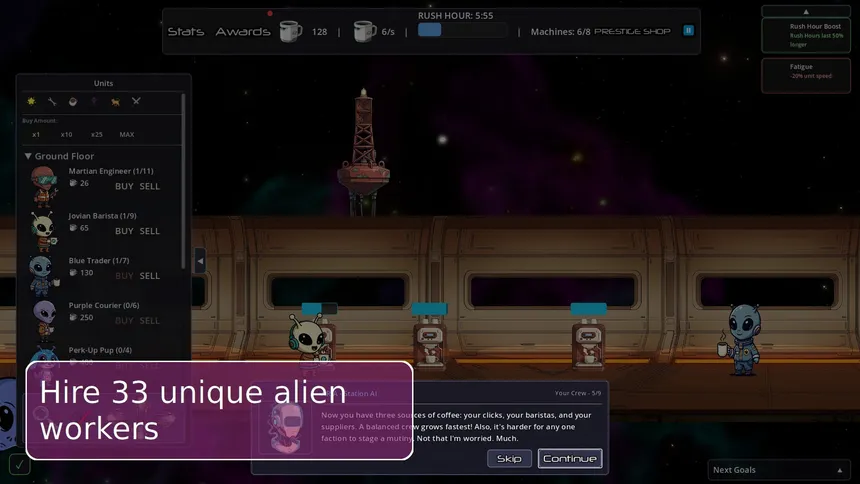The height and width of the screenshot is (484, 860).
Task: Open the Stats tab
Action: pyautogui.click(x=185, y=31)
